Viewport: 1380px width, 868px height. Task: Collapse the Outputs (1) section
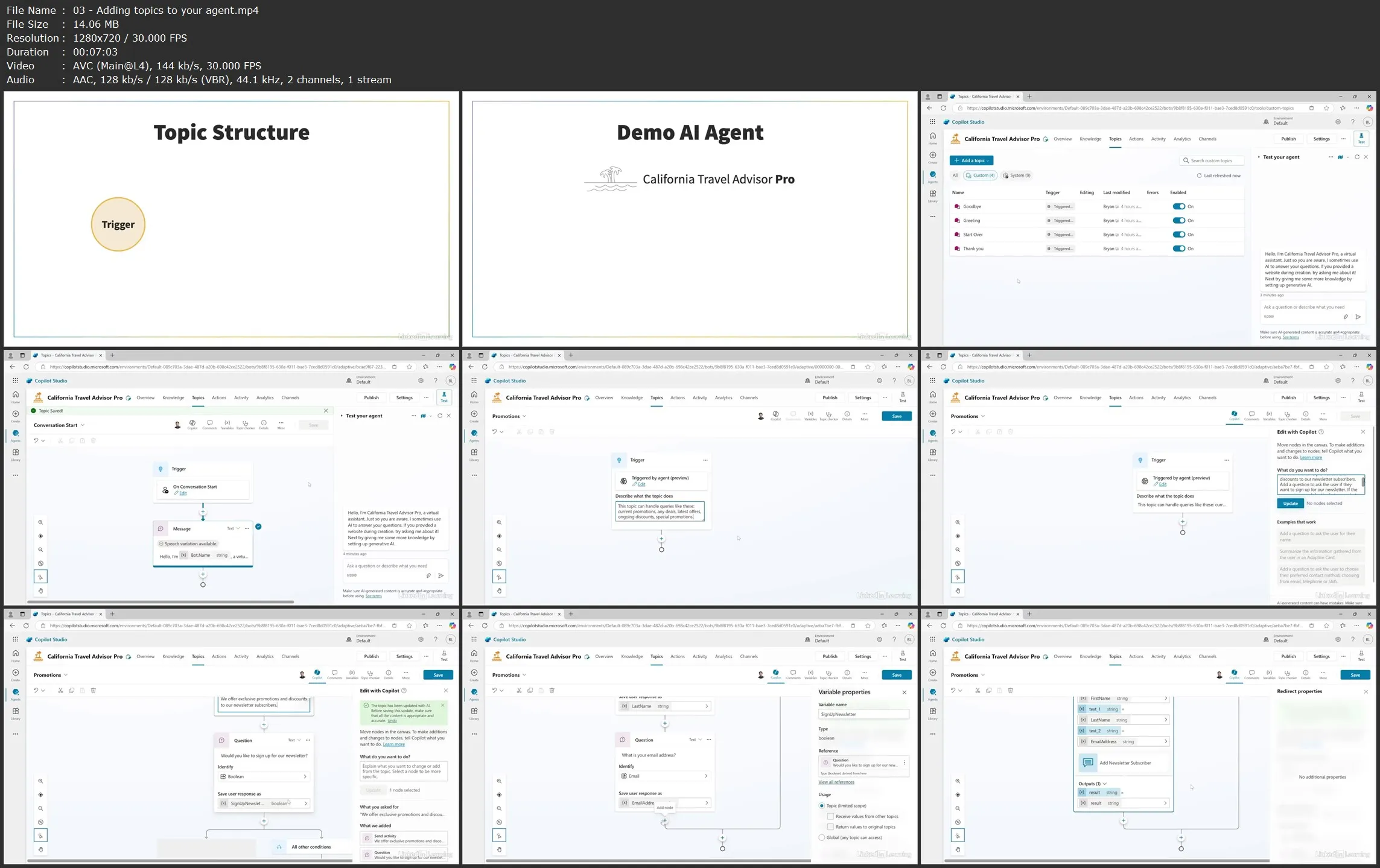click(x=1092, y=784)
